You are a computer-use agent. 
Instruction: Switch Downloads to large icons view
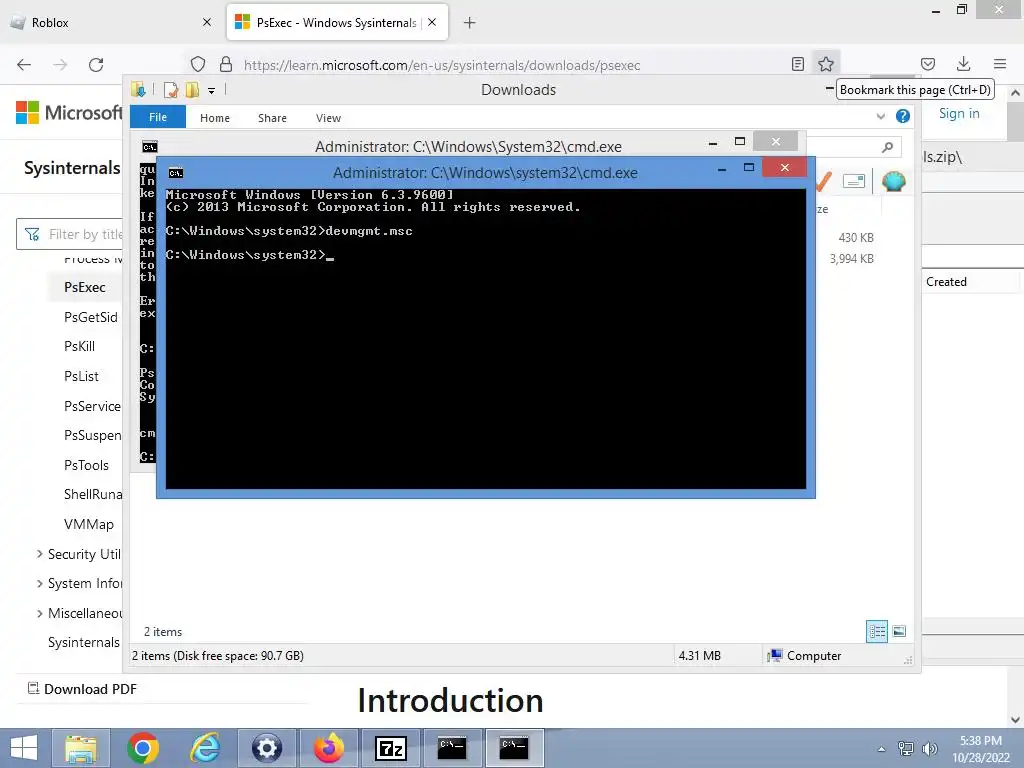tap(899, 631)
